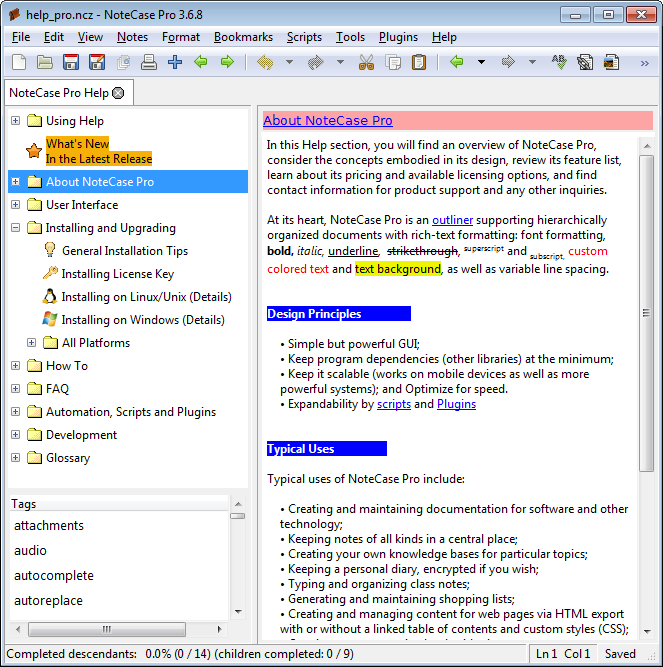Close the NoteCase Pro Help tab
The width and height of the screenshot is (663, 667).
click(x=118, y=93)
